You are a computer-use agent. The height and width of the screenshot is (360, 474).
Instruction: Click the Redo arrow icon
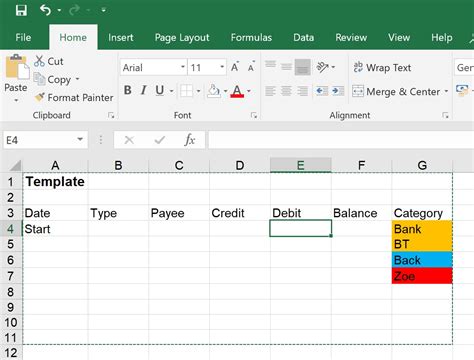pos(74,10)
